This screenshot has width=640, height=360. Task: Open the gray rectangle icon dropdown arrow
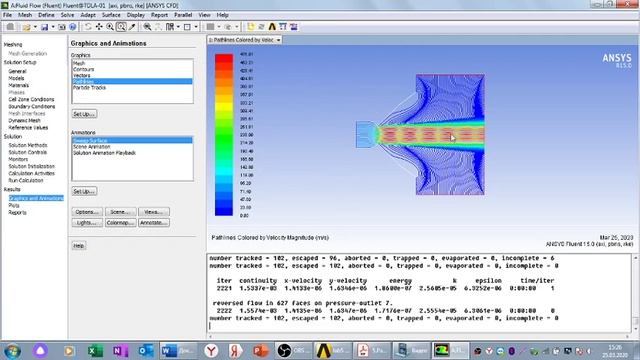[219, 27]
